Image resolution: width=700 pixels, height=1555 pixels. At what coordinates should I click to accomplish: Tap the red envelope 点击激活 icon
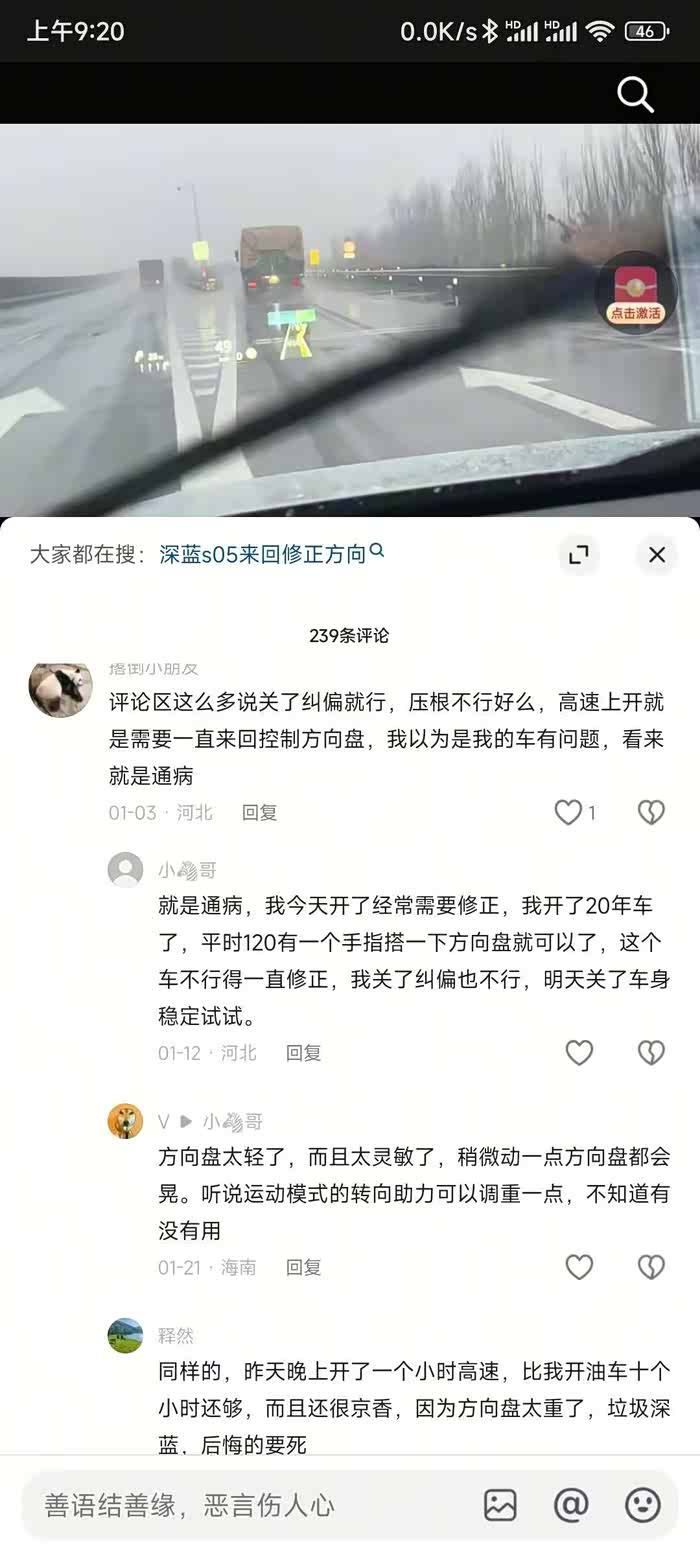click(635, 292)
